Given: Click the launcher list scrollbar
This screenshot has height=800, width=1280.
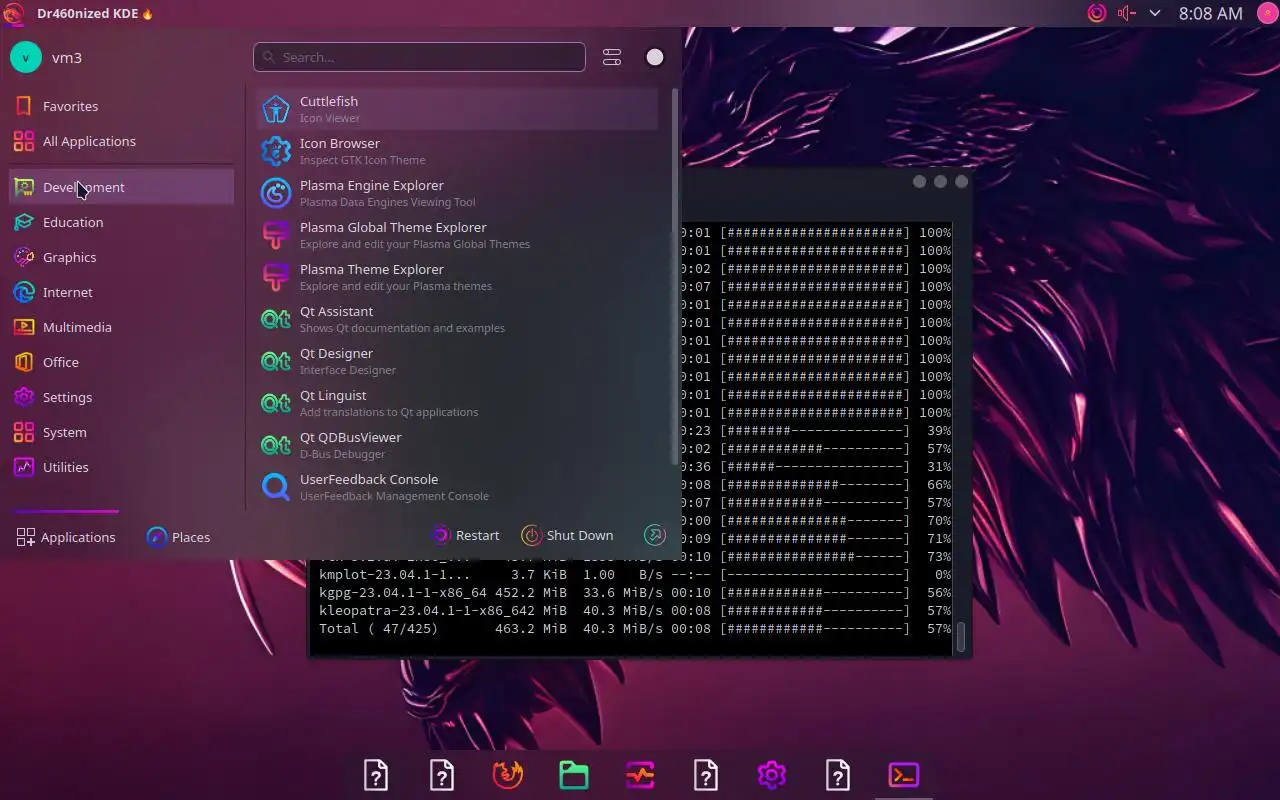Looking at the screenshot, I should pos(675,277).
